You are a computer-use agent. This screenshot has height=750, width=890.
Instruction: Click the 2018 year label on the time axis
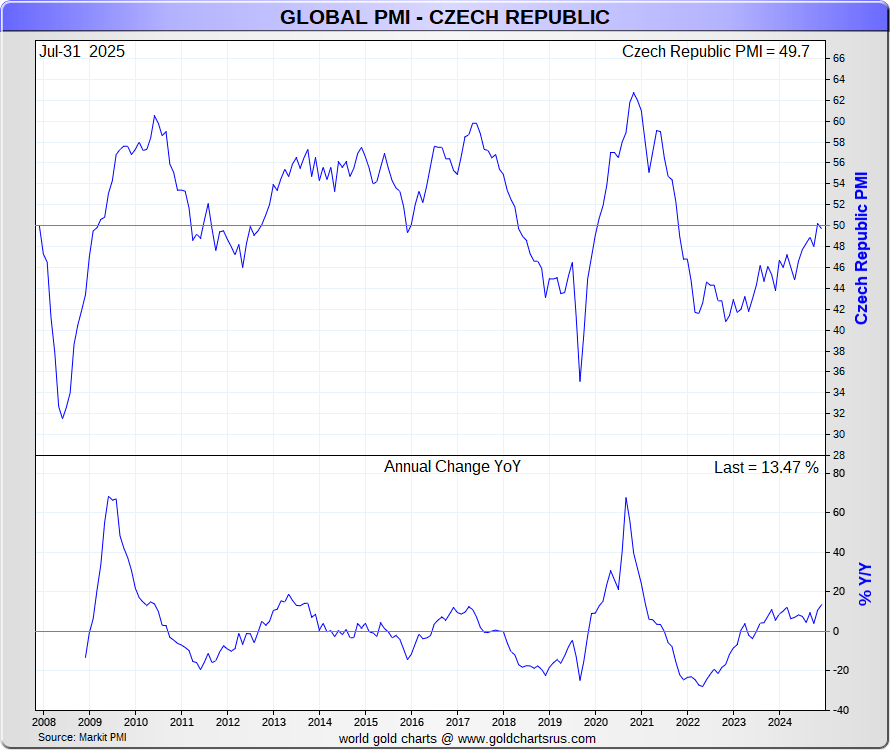(x=503, y=722)
